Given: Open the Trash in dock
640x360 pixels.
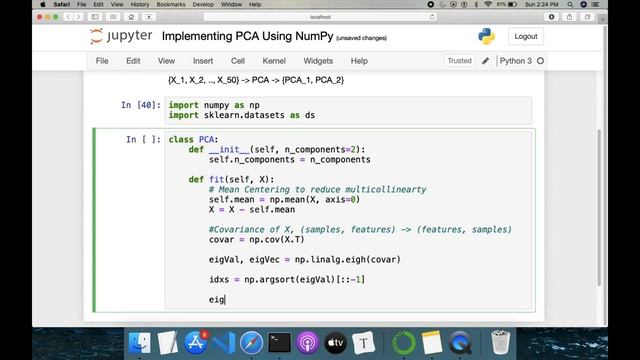Looking at the screenshot, I should pos(500,342).
